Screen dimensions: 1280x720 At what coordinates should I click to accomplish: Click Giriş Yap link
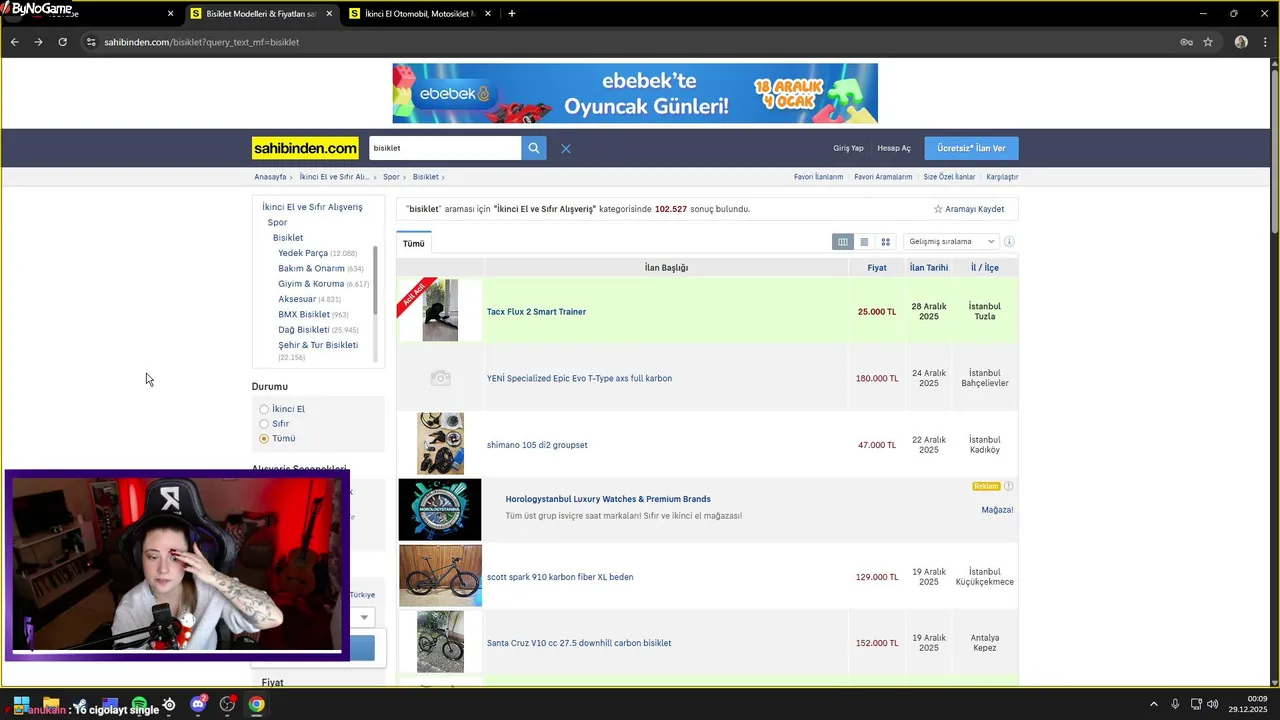tap(848, 148)
